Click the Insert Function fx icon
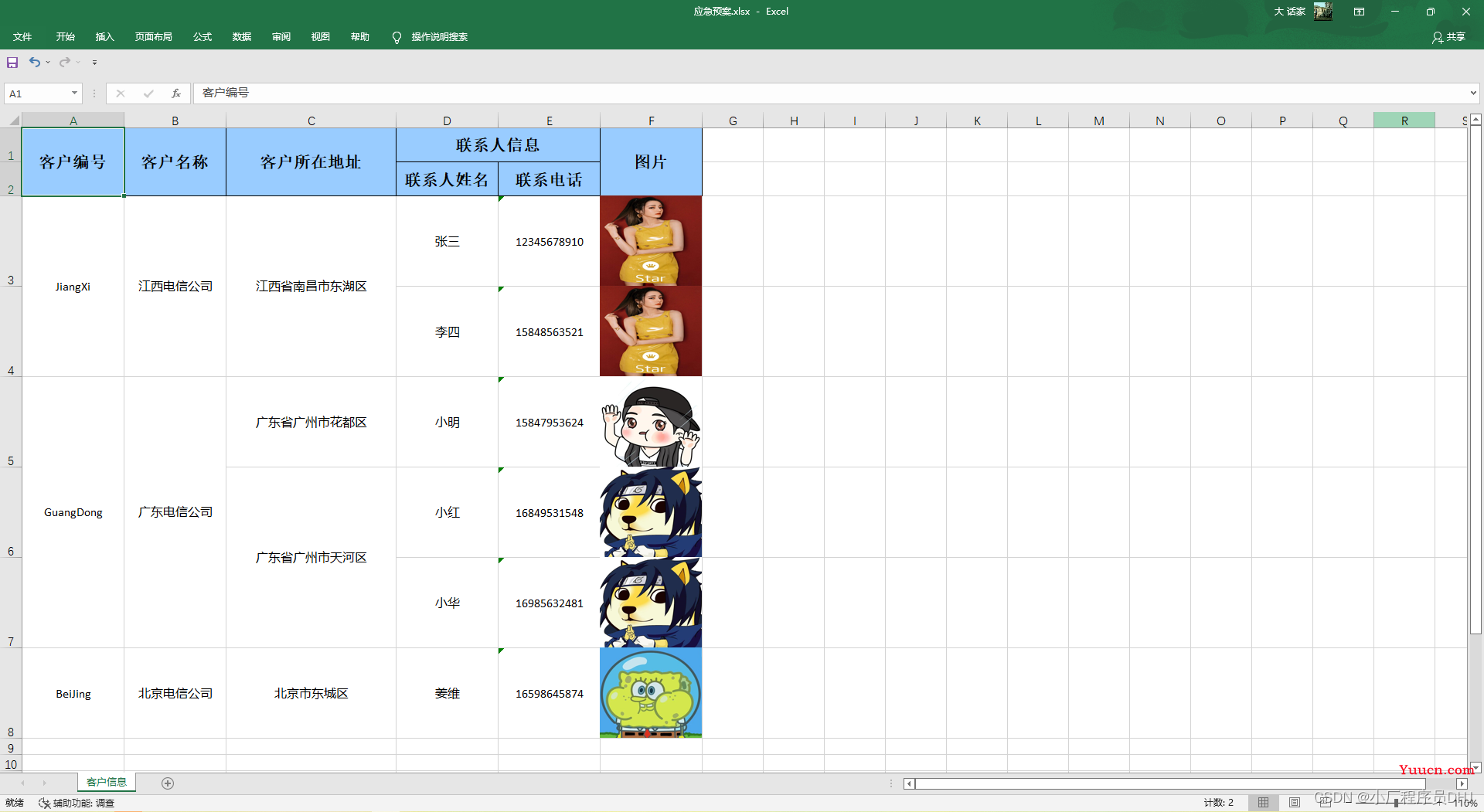The width and height of the screenshot is (1484, 812). [176, 93]
